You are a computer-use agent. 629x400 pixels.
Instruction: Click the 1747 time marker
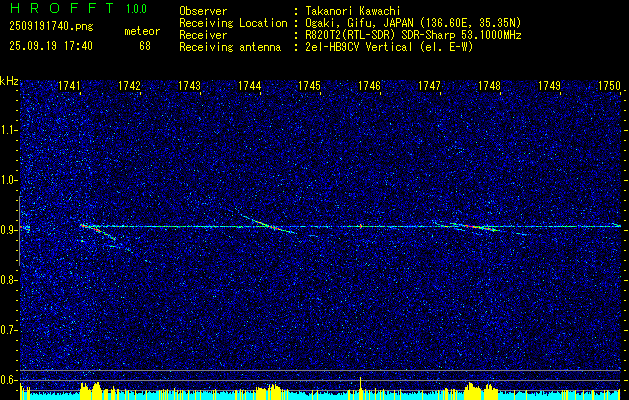tap(429, 86)
